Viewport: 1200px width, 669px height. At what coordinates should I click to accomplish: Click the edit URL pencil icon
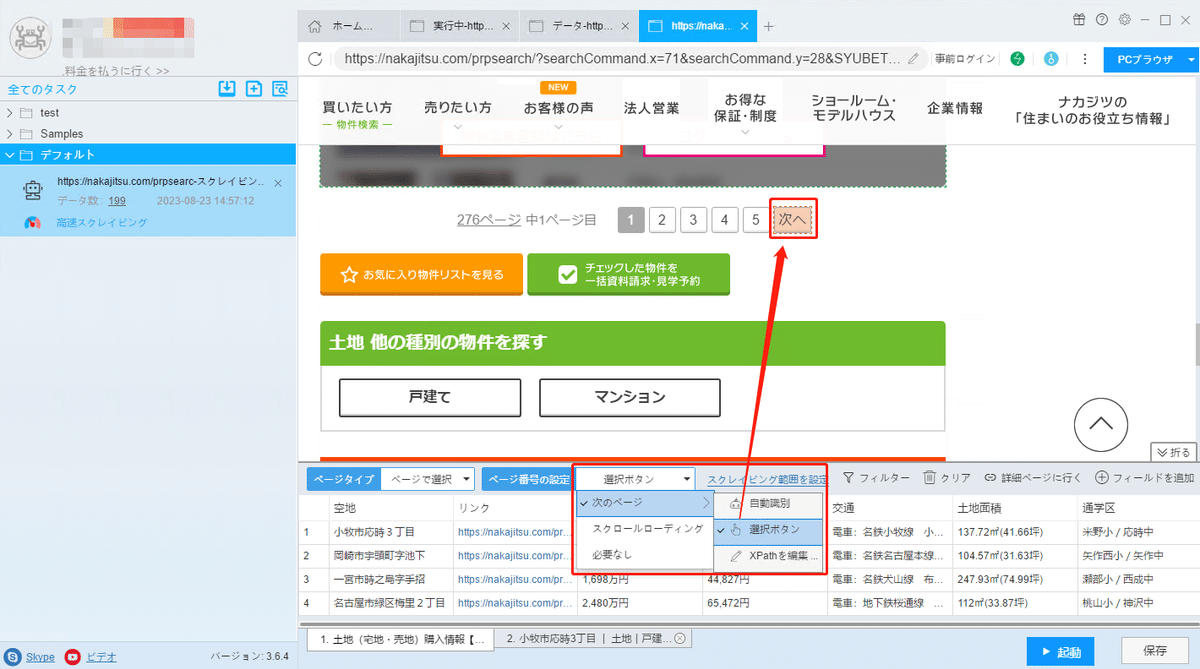click(913, 59)
